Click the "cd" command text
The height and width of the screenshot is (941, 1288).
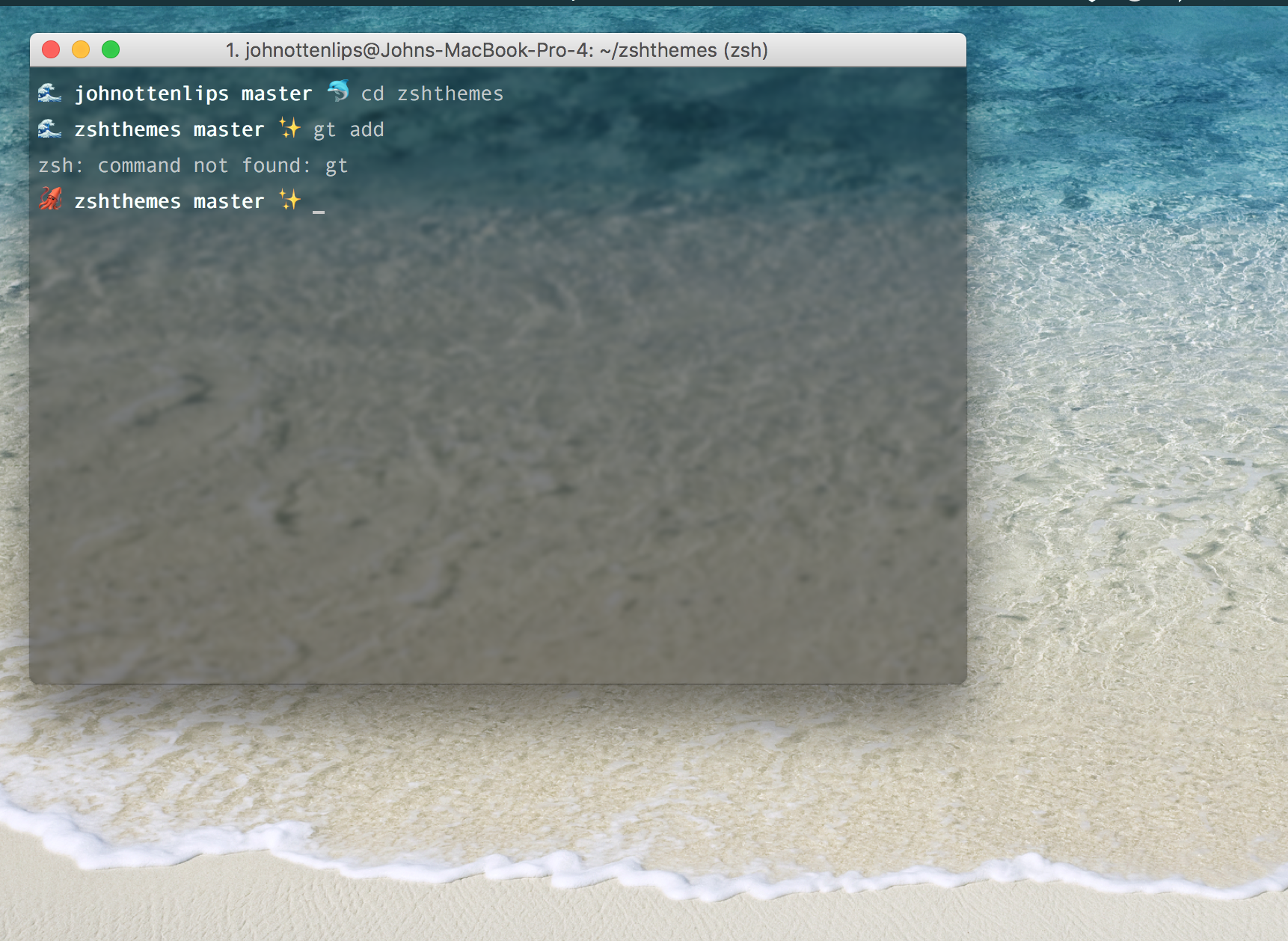pyautogui.click(x=372, y=94)
